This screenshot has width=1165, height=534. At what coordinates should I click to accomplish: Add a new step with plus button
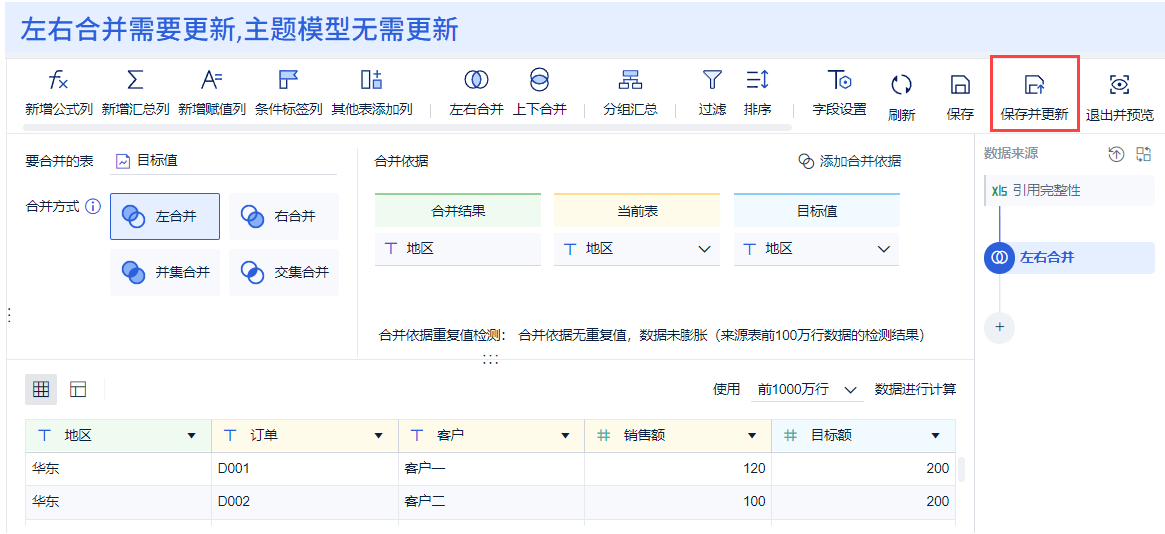click(999, 327)
